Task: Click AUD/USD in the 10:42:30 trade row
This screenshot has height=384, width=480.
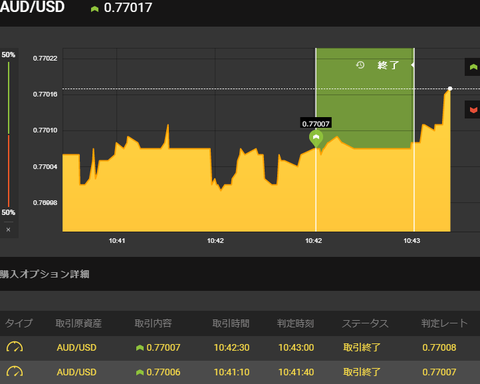Action: click(76, 348)
